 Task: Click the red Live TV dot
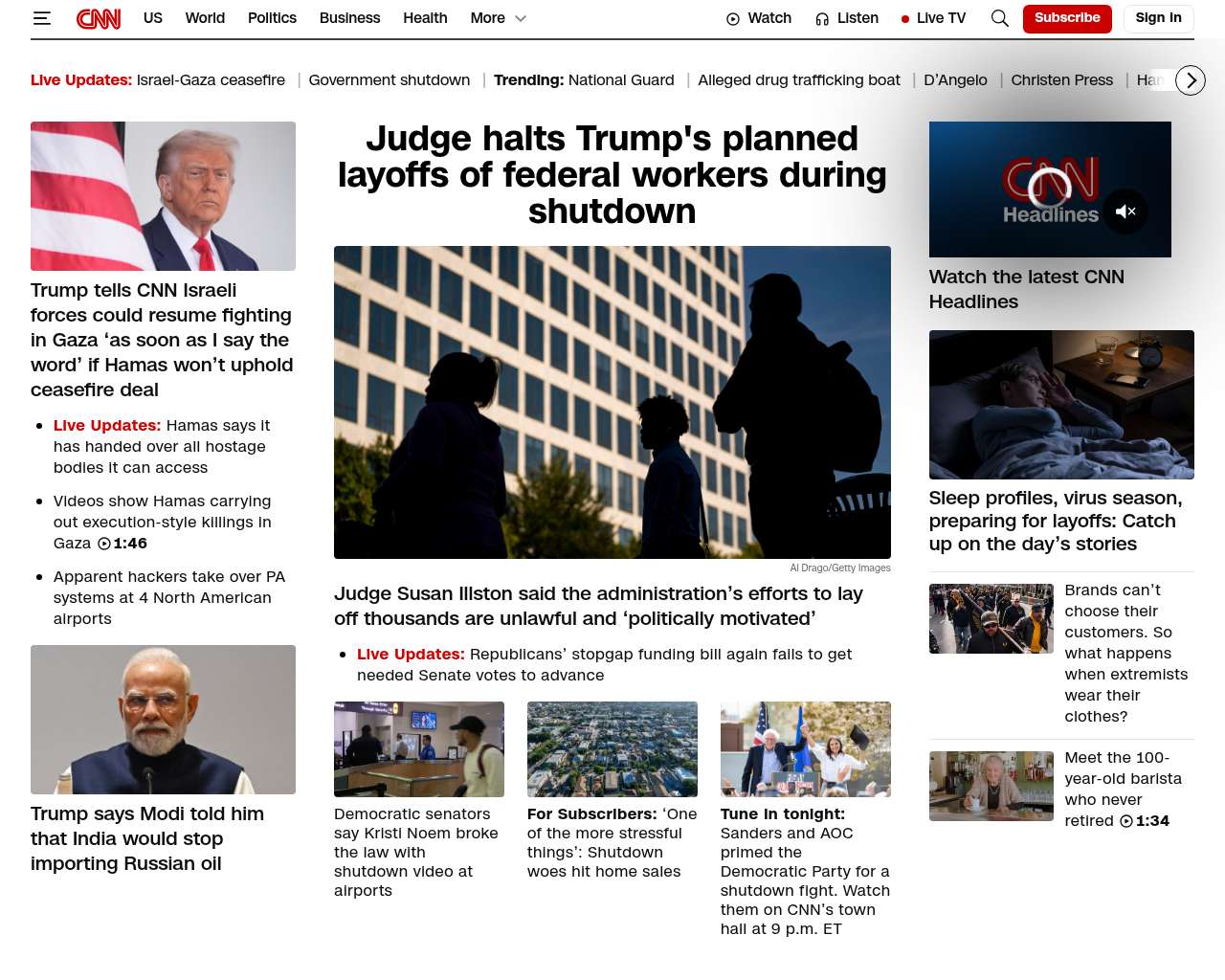(x=905, y=19)
